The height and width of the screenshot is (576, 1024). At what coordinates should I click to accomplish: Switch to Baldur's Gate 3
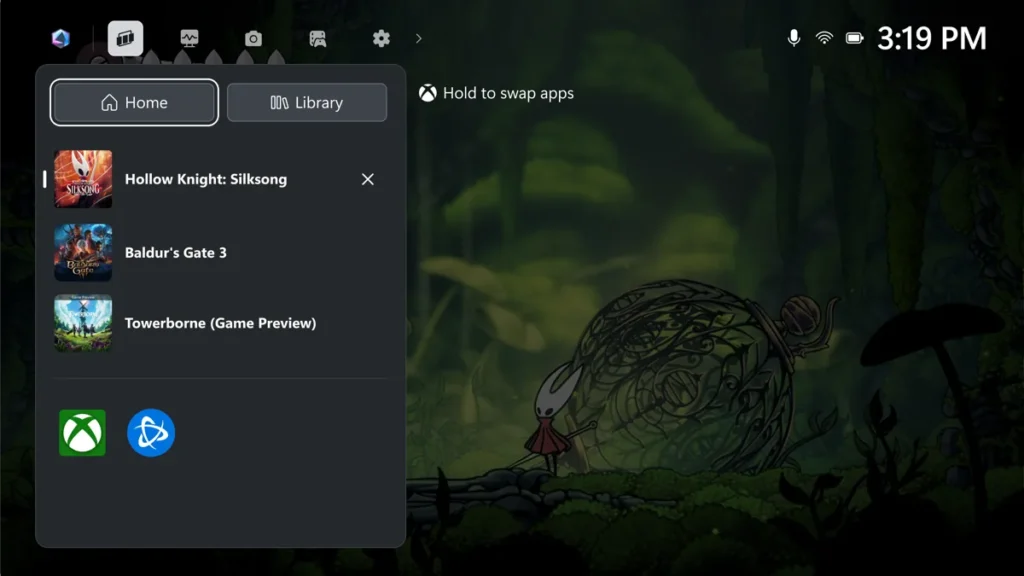point(175,252)
